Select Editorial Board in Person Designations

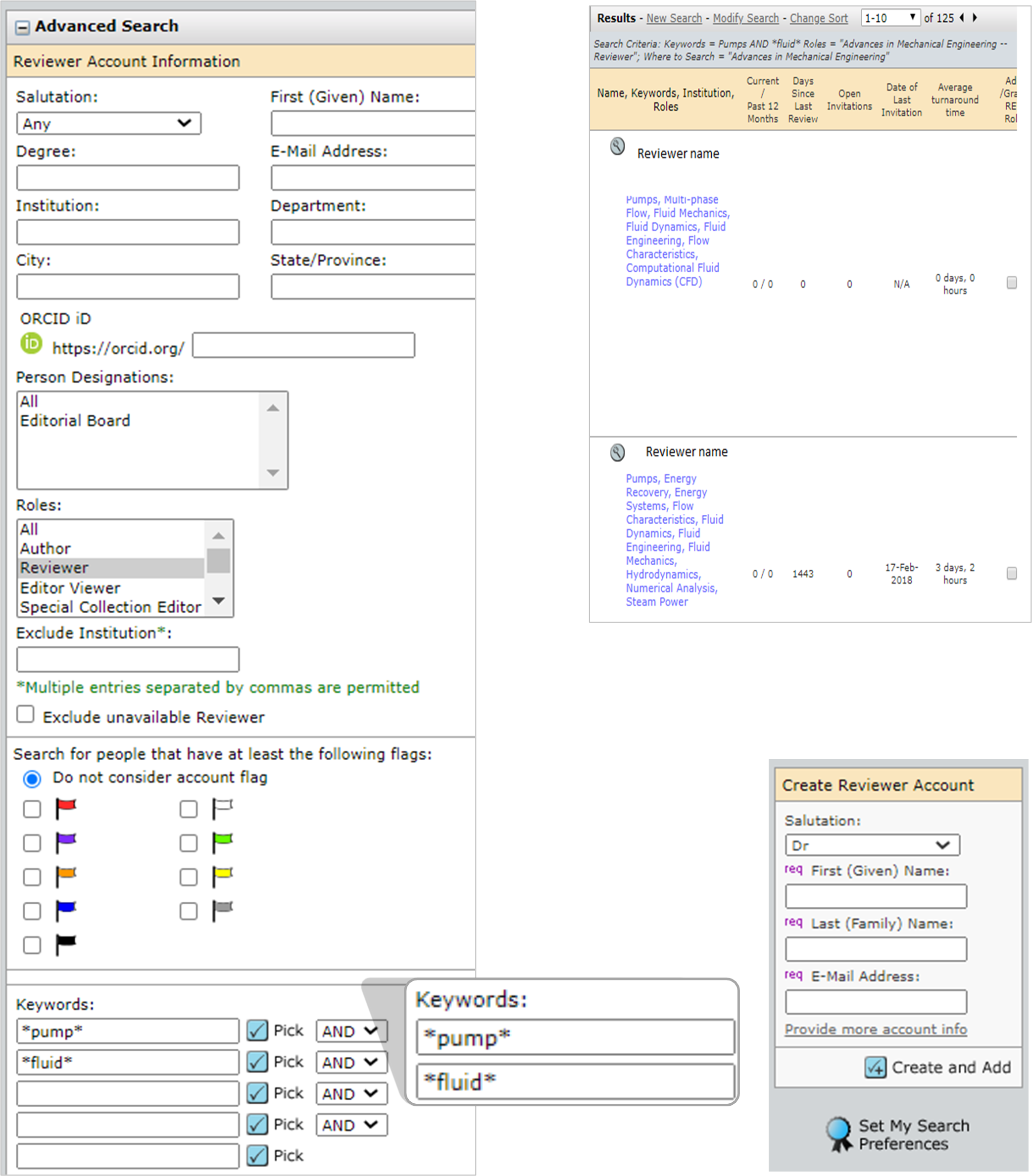[75, 421]
